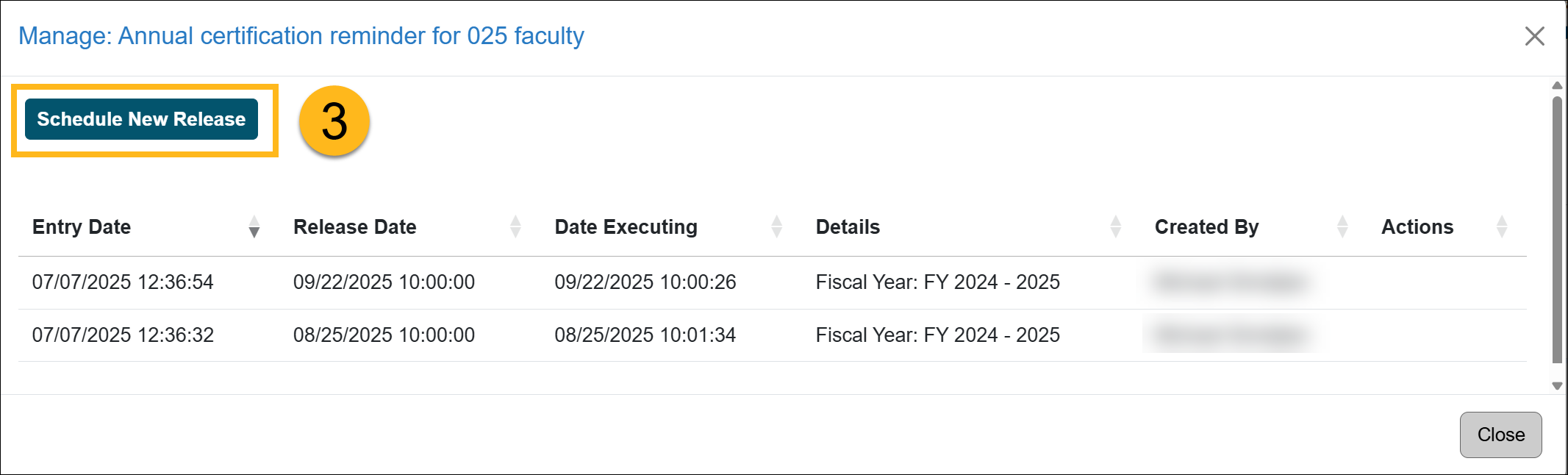Viewport: 1568px width, 475px height.
Task: Sort the Details column
Action: tap(1117, 228)
